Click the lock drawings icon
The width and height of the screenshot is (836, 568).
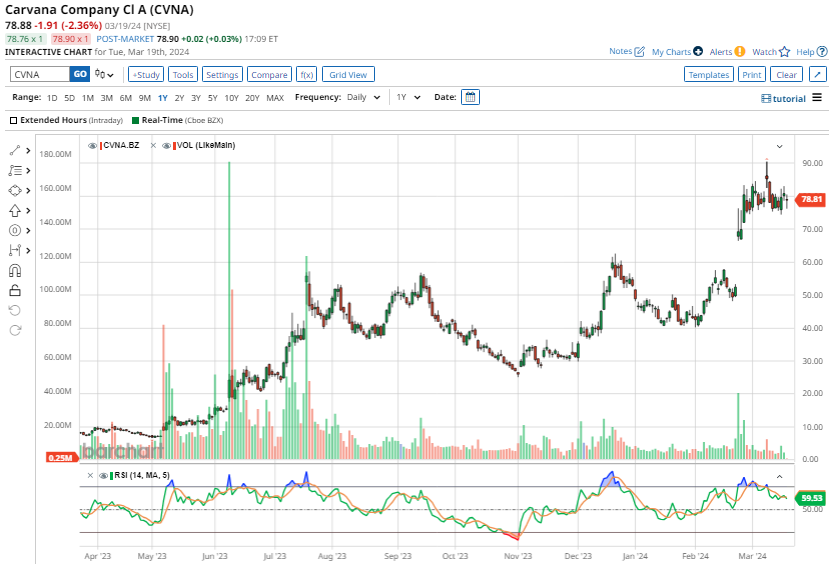pyautogui.click(x=15, y=290)
